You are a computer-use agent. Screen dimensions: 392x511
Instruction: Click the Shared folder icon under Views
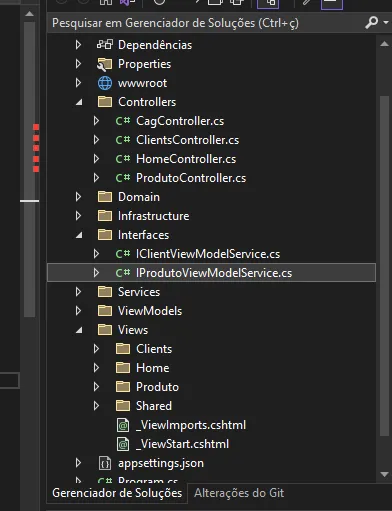pos(123,406)
